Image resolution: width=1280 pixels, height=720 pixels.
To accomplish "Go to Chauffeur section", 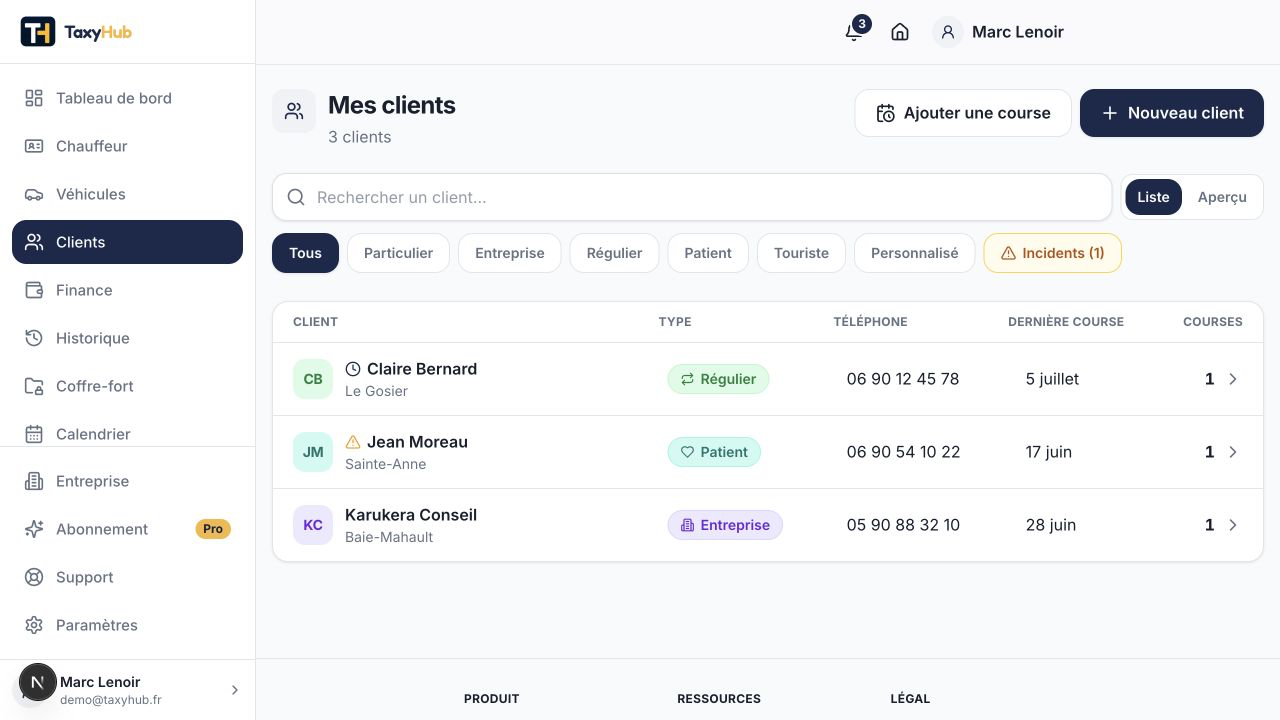I will 127,146.
